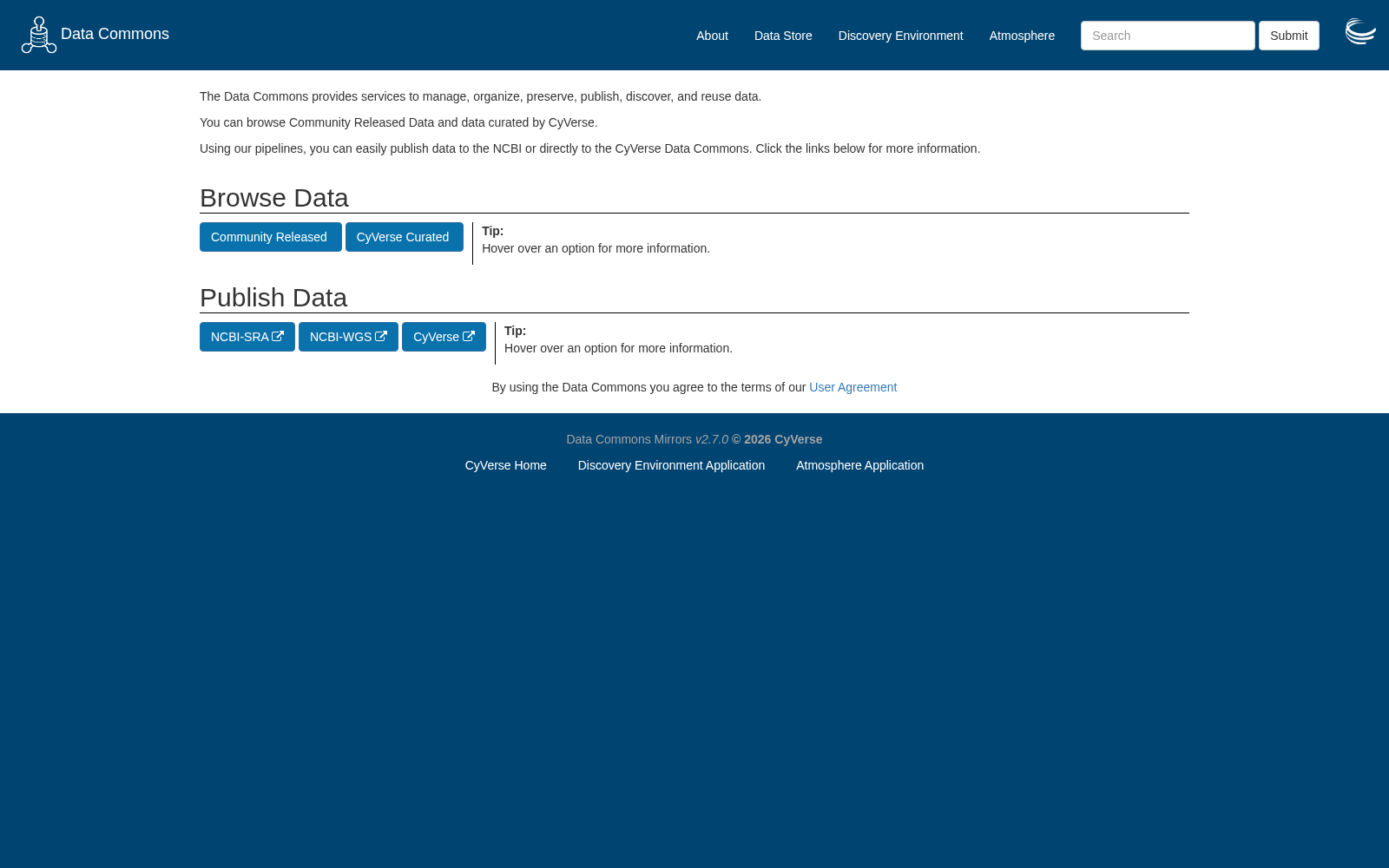Open the NCBI-WGS publish option

(x=348, y=337)
